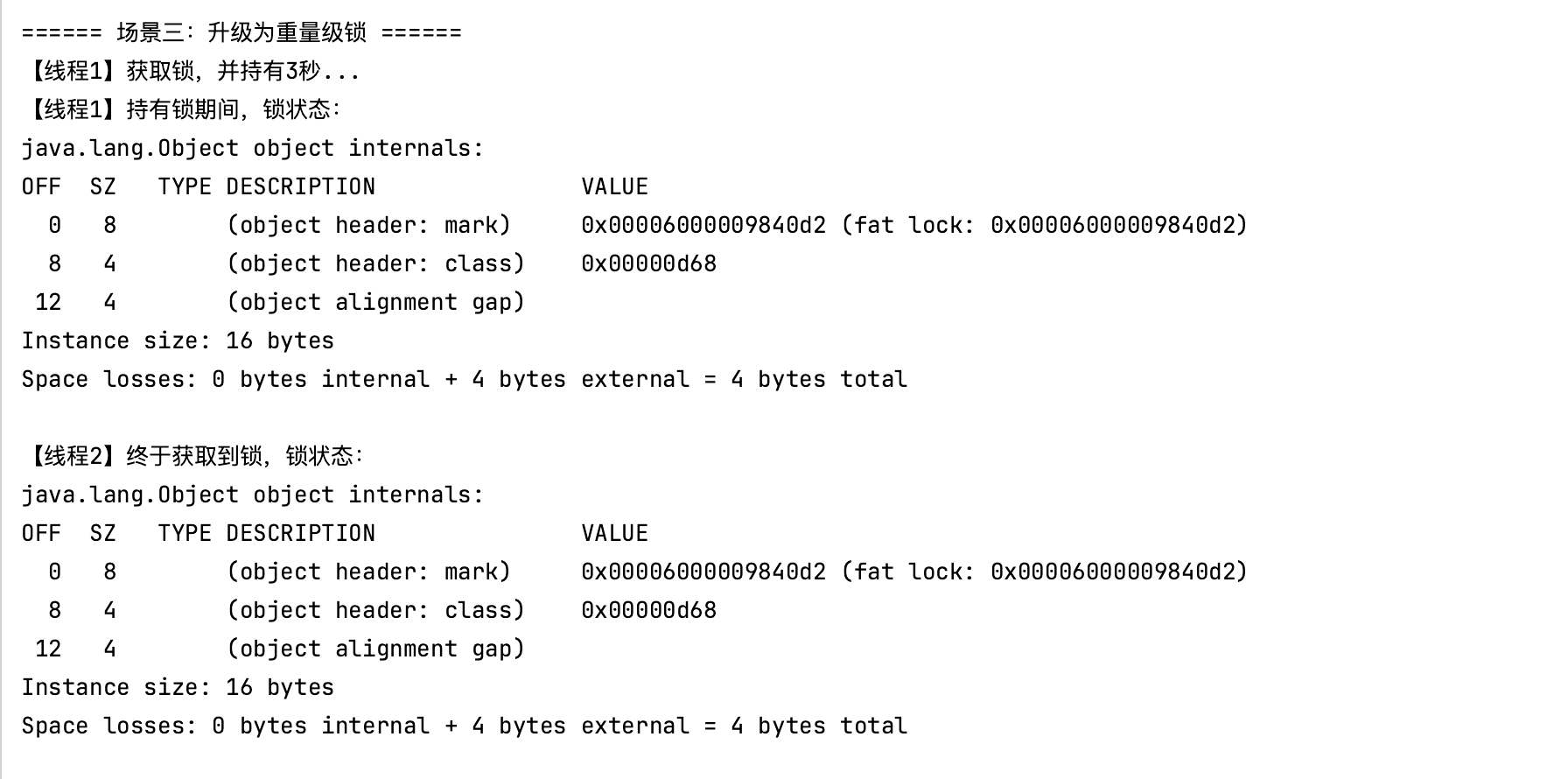1568x779 pixels.
Task: Click first java.lang.Object object internals line
Action: pos(252,148)
